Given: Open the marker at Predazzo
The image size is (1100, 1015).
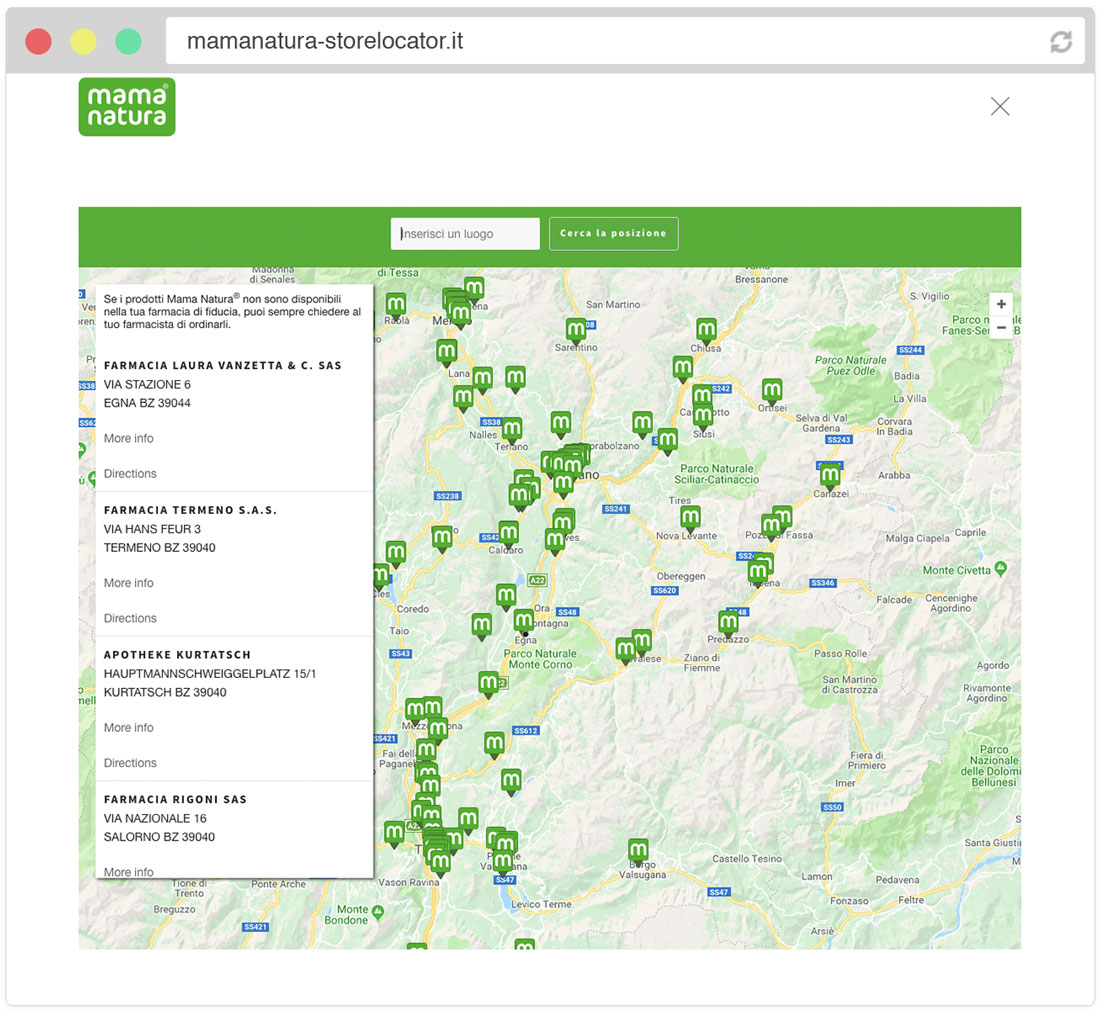Looking at the screenshot, I should pos(728,622).
